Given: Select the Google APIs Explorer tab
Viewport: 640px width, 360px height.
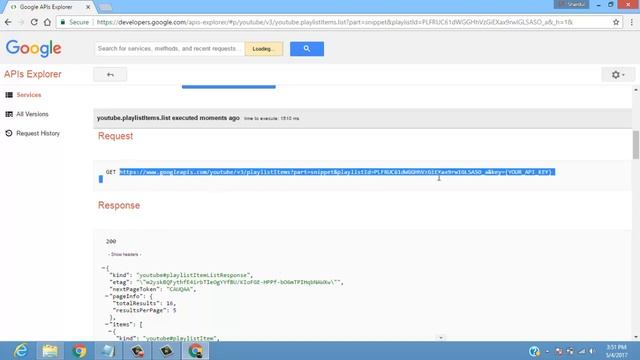Looking at the screenshot, I should (46, 7).
